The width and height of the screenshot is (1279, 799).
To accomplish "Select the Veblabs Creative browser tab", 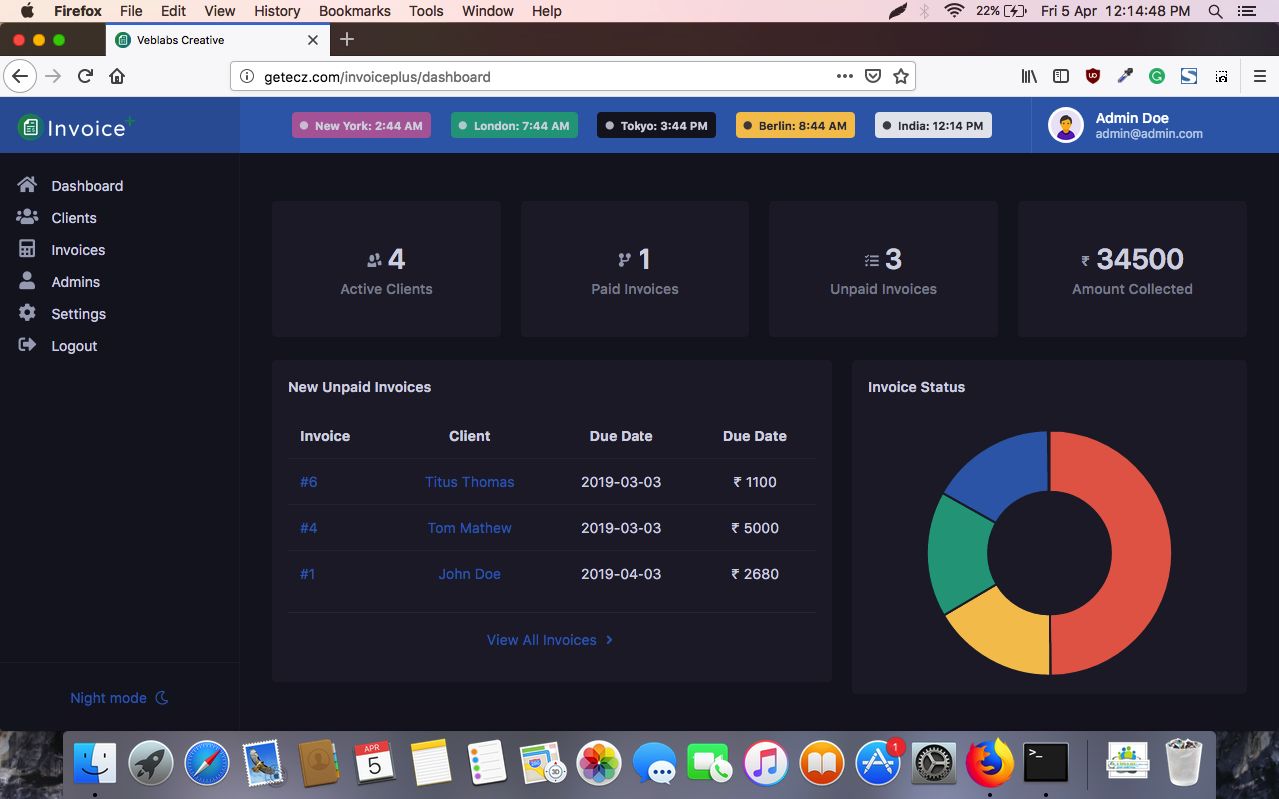I will click(x=200, y=40).
